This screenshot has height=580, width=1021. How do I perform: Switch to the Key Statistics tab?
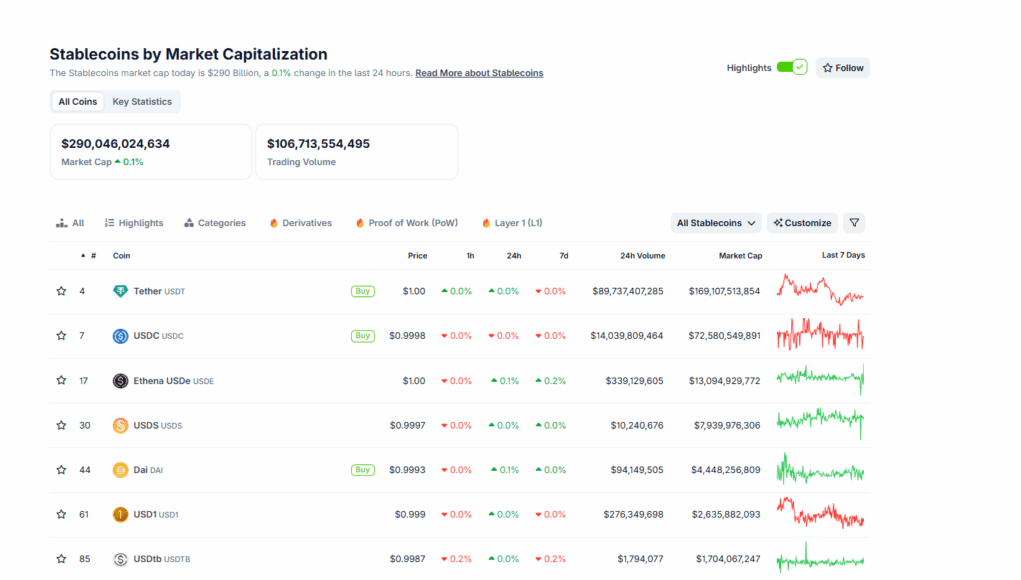[x=142, y=102]
